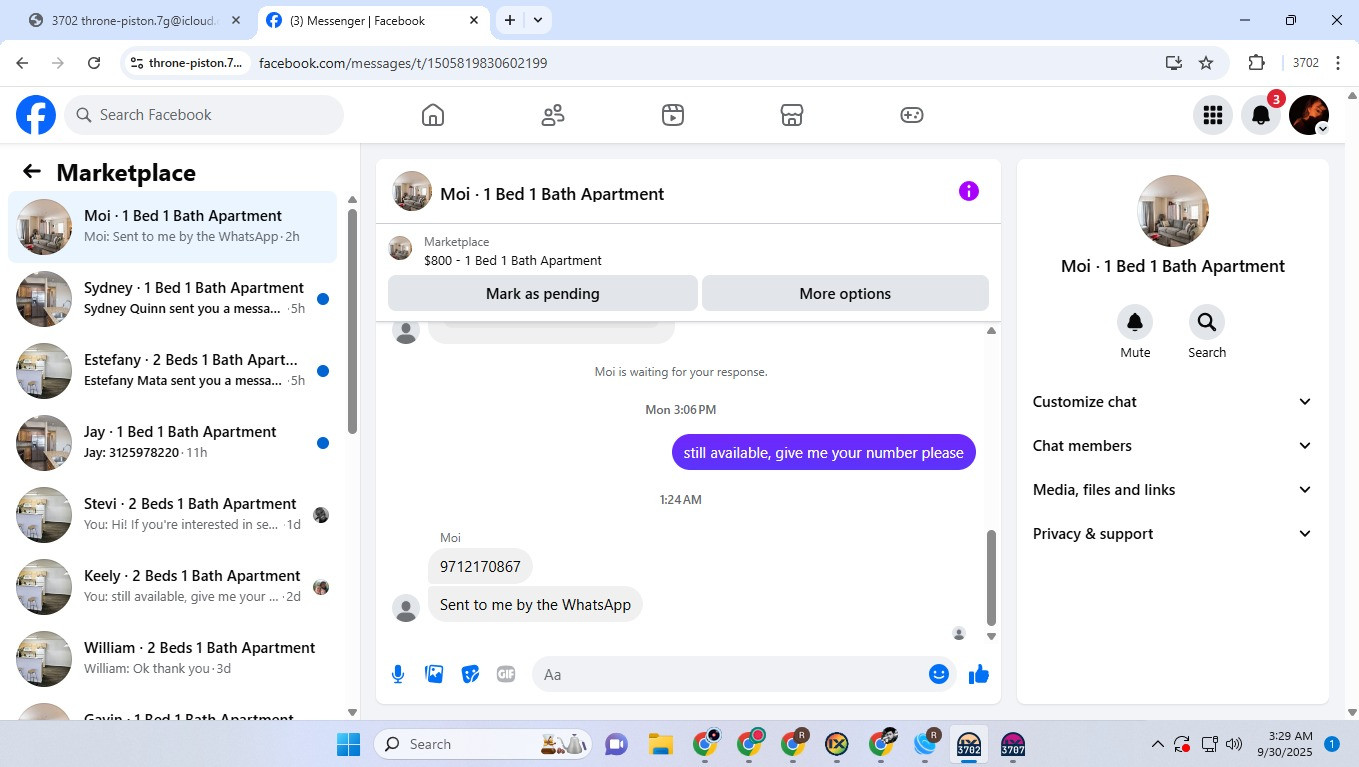The image size is (1359, 767).
Task: Attach a photo using the image icon
Action: (434, 674)
